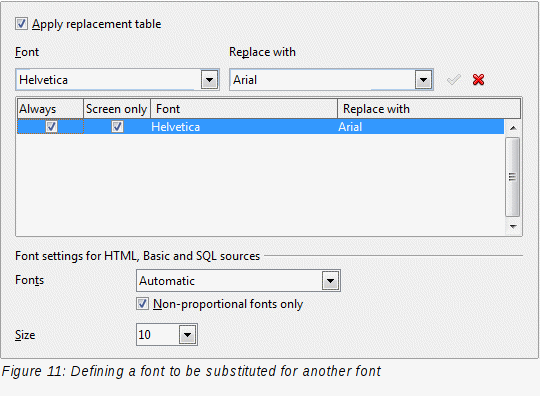Click the red X delete icon

click(x=478, y=80)
